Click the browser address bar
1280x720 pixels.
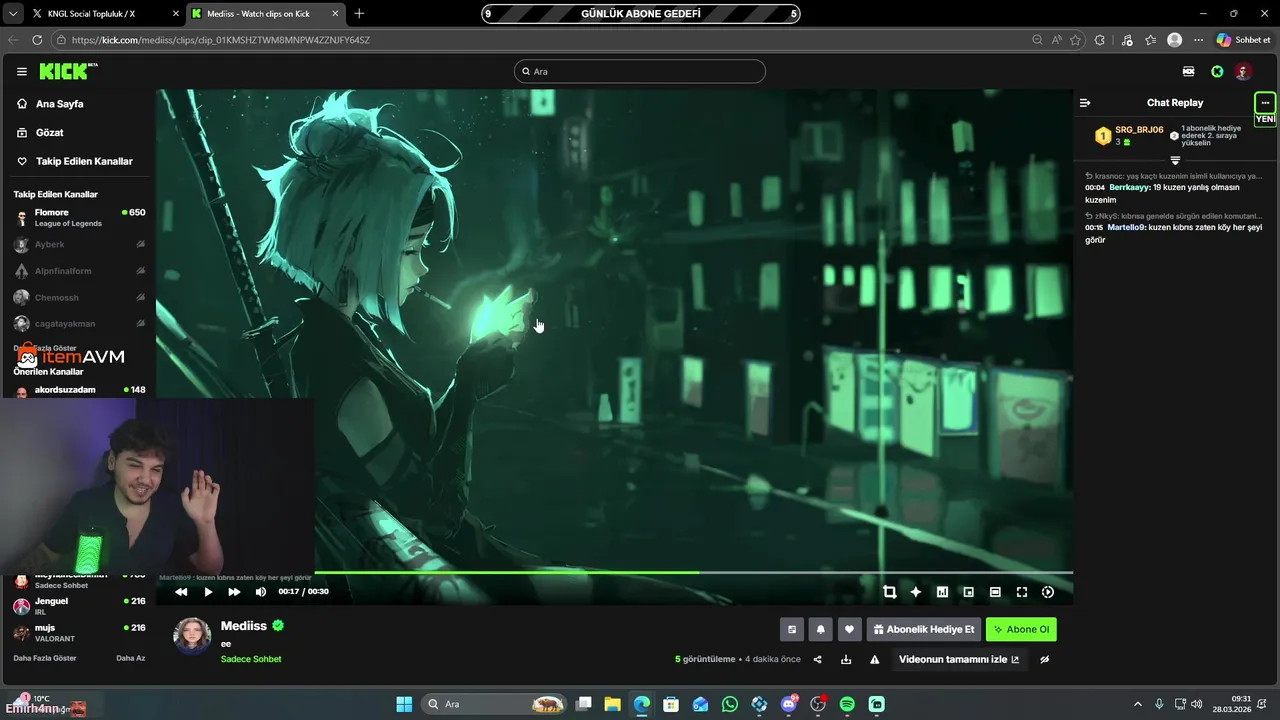540,40
